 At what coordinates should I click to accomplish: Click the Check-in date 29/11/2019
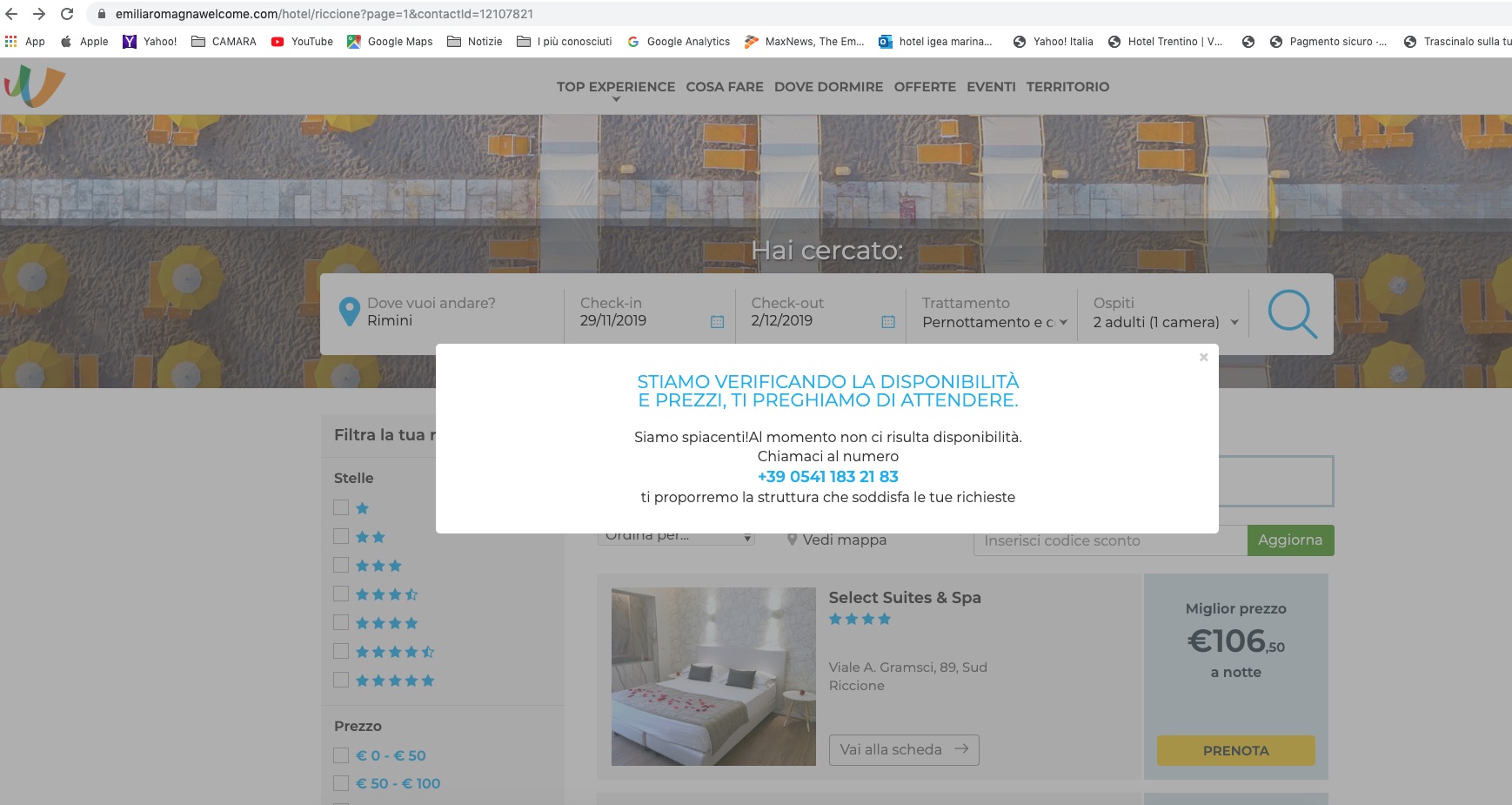tap(613, 320)
